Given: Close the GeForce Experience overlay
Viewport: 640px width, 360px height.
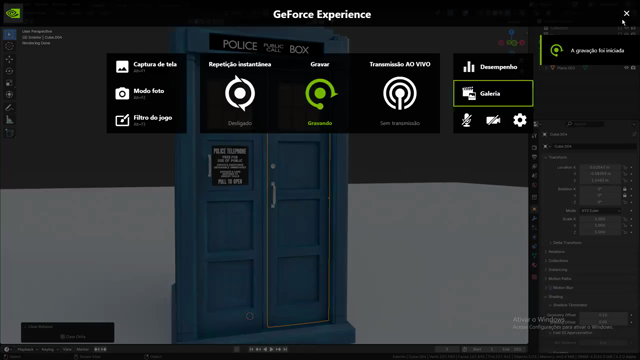Looking at the screenshot, I should [627, 13].
